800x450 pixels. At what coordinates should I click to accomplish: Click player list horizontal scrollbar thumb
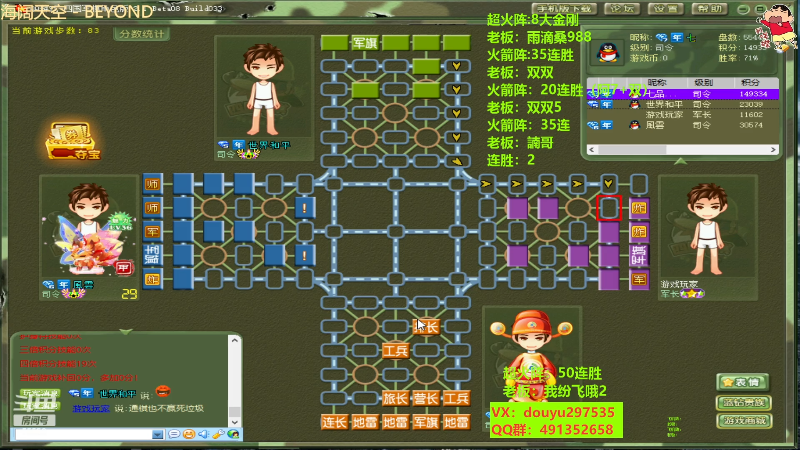pyautogui.click(x=632, y=149)
